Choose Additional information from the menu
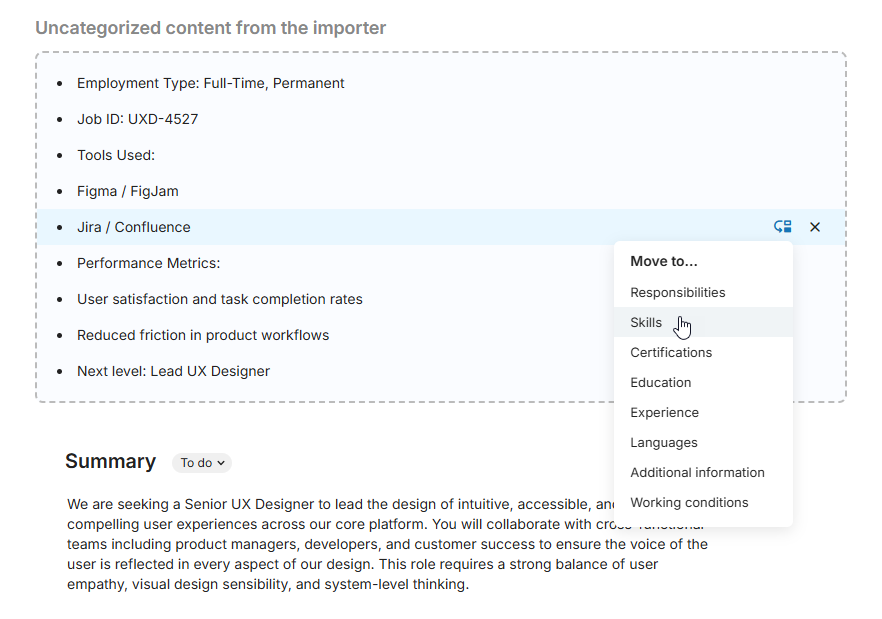The image size is (882, 619). [697, 472]
